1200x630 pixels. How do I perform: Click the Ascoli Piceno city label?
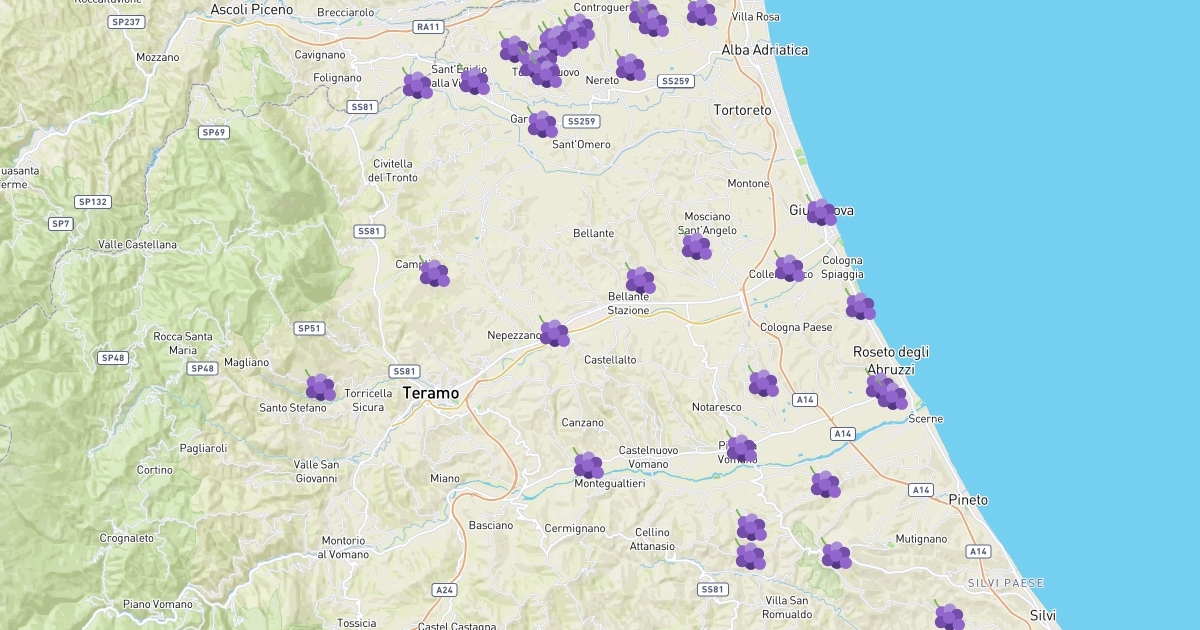(x=252, y=9)
